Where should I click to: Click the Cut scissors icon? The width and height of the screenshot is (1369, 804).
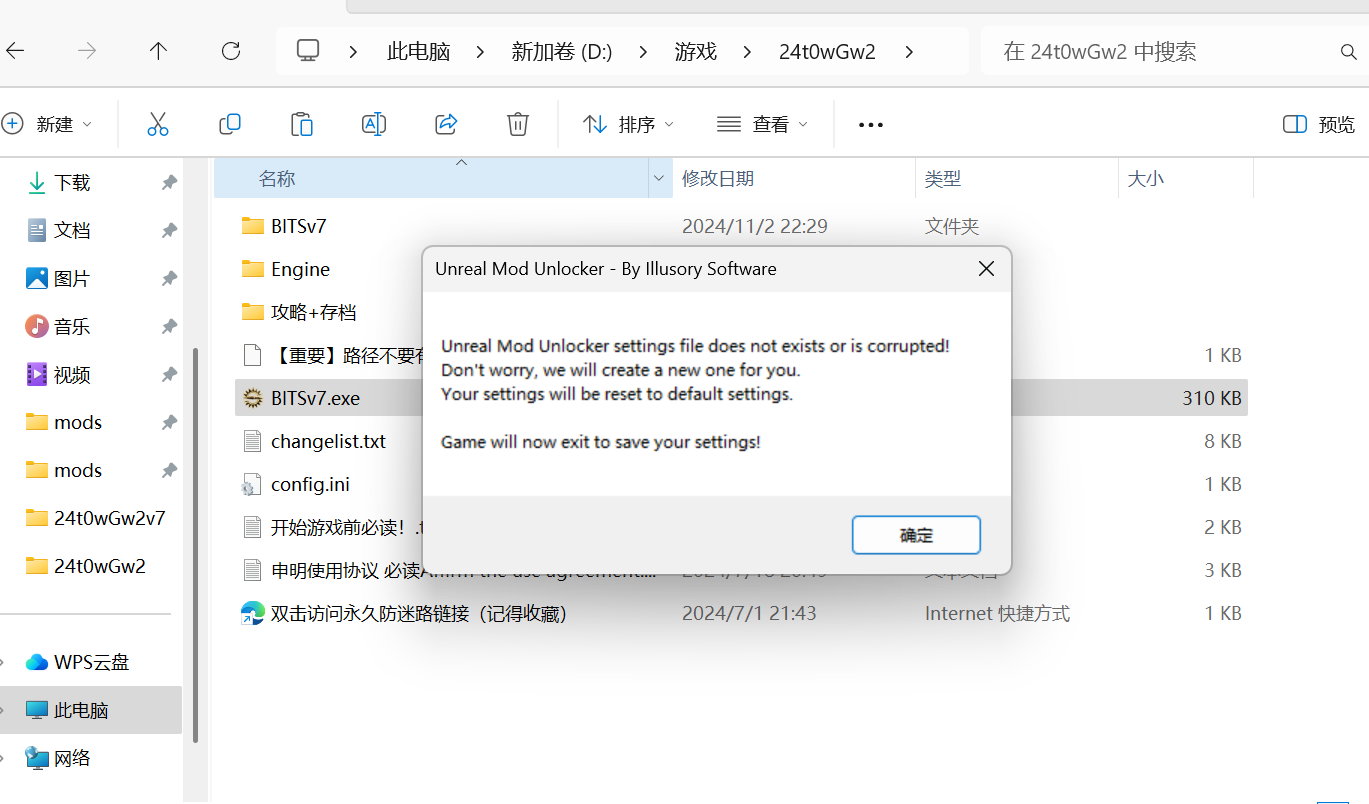pos(158,124)
